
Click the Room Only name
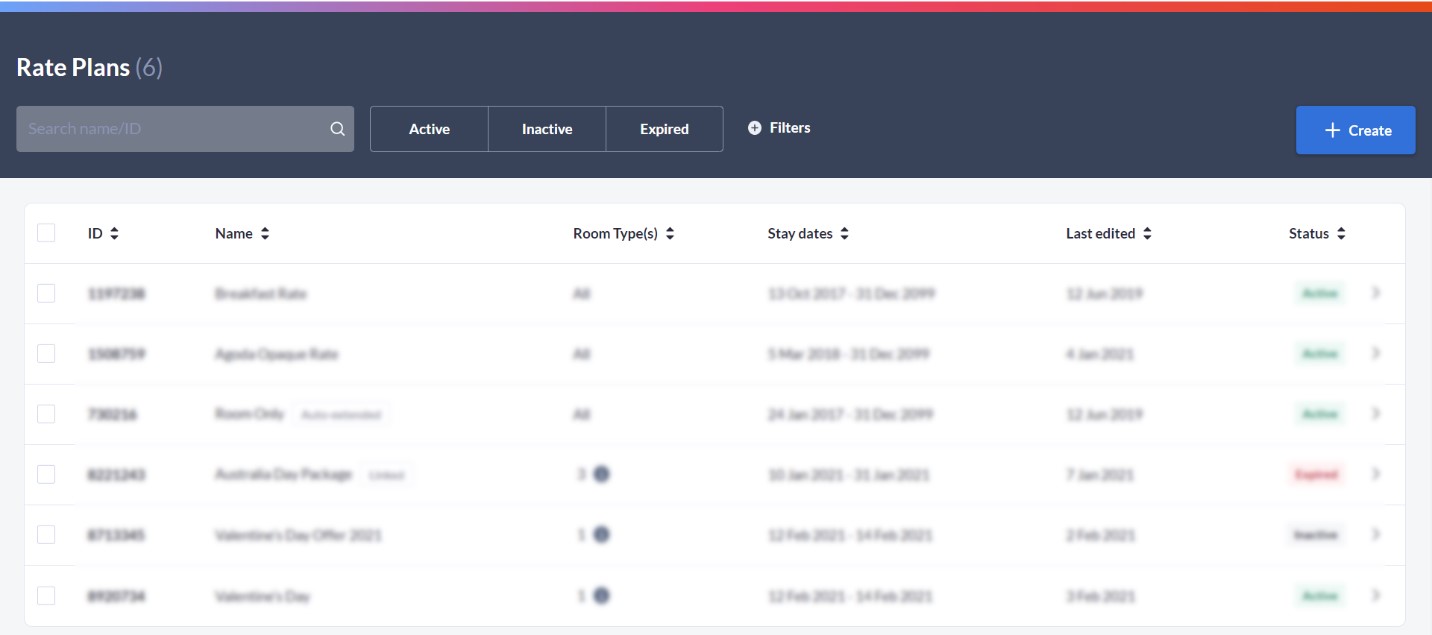[x=250, y=413]
